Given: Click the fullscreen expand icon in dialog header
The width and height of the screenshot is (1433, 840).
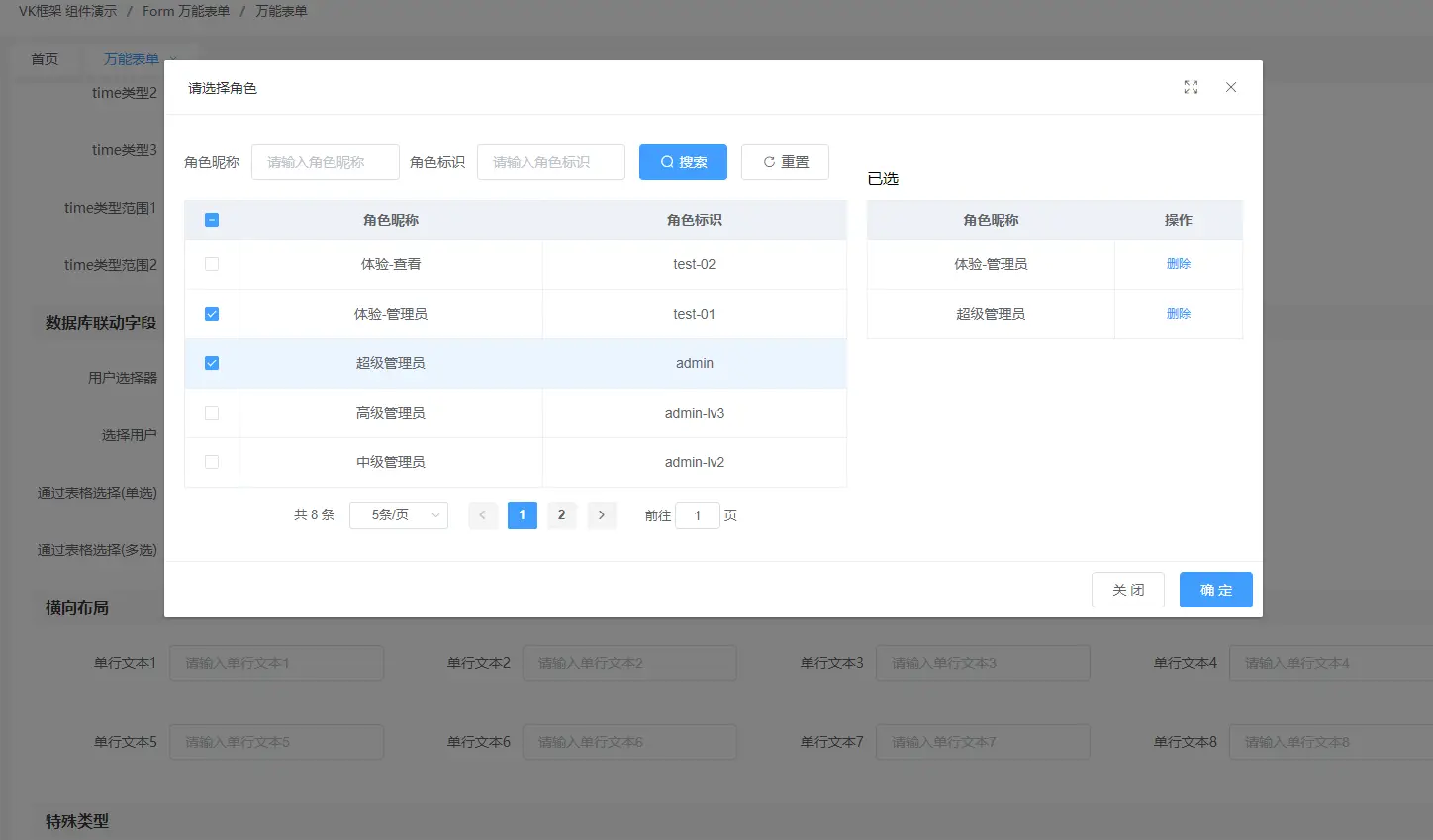Looking at the screenshot, I should [x=1191, y=87].
